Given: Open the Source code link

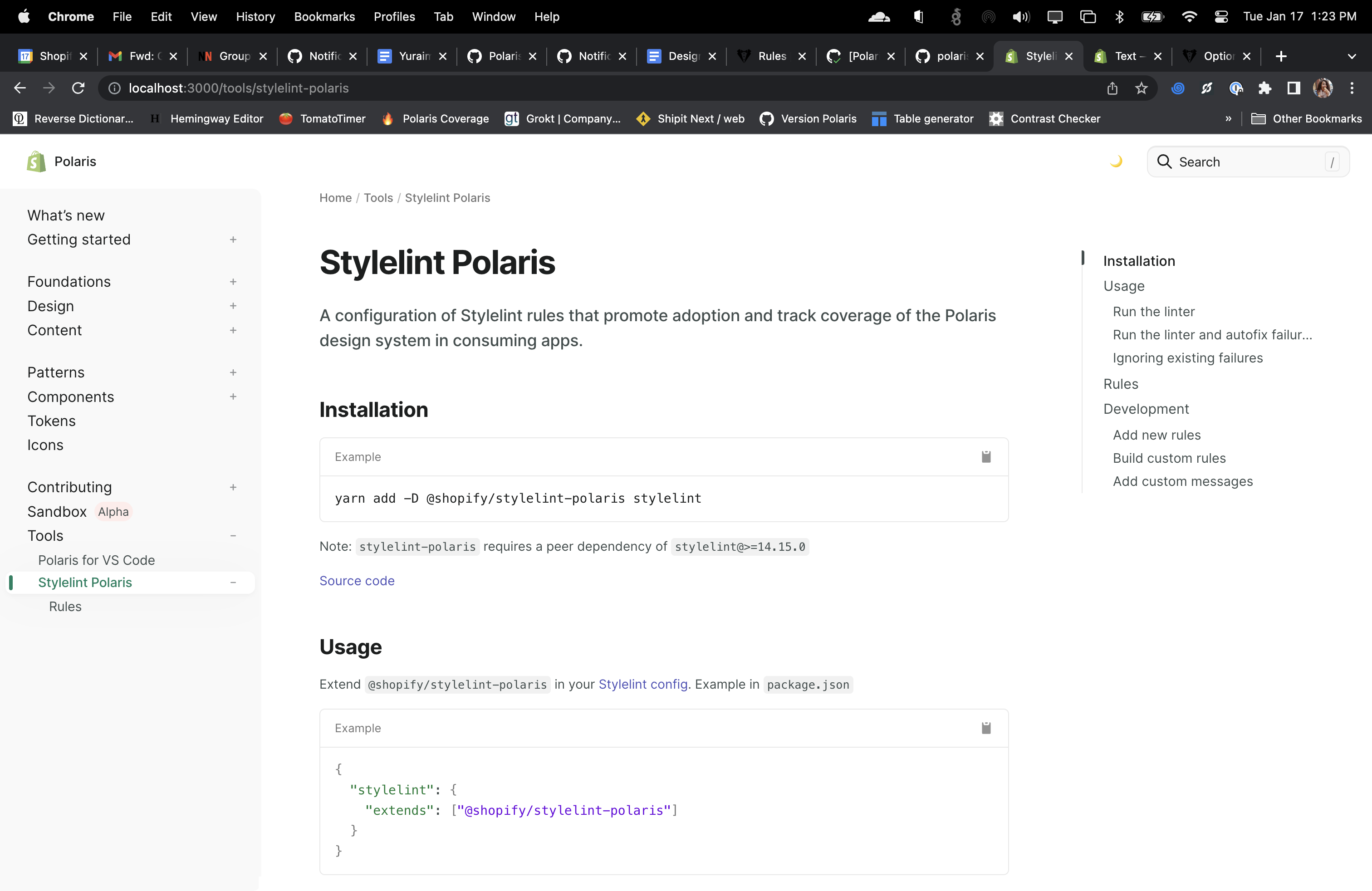Looking at the screenshot, I should (x=357, y=581).
